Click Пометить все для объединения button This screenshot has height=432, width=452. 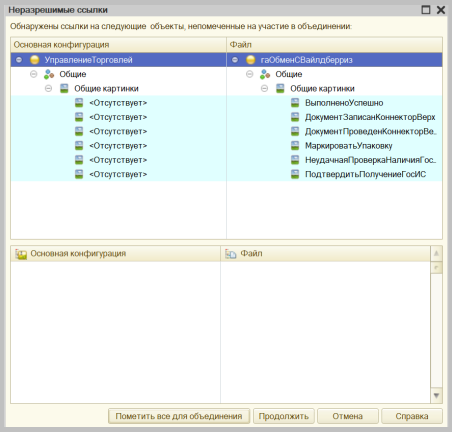(179, 416)
